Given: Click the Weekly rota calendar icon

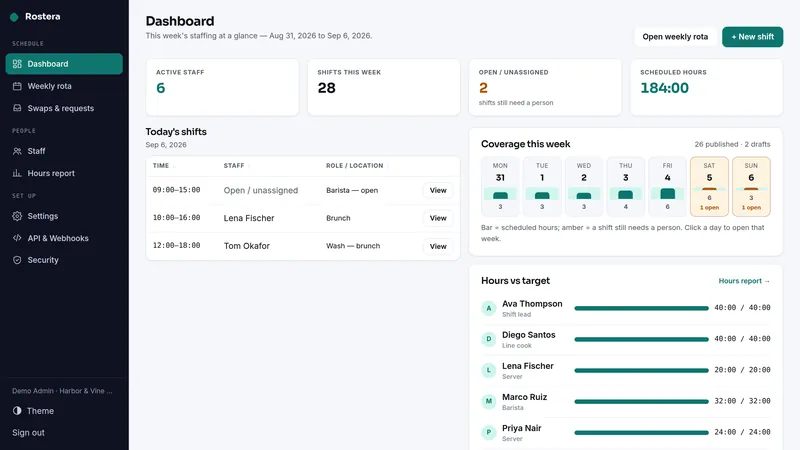Looking at the screenshot, I should tap(17, 86).
